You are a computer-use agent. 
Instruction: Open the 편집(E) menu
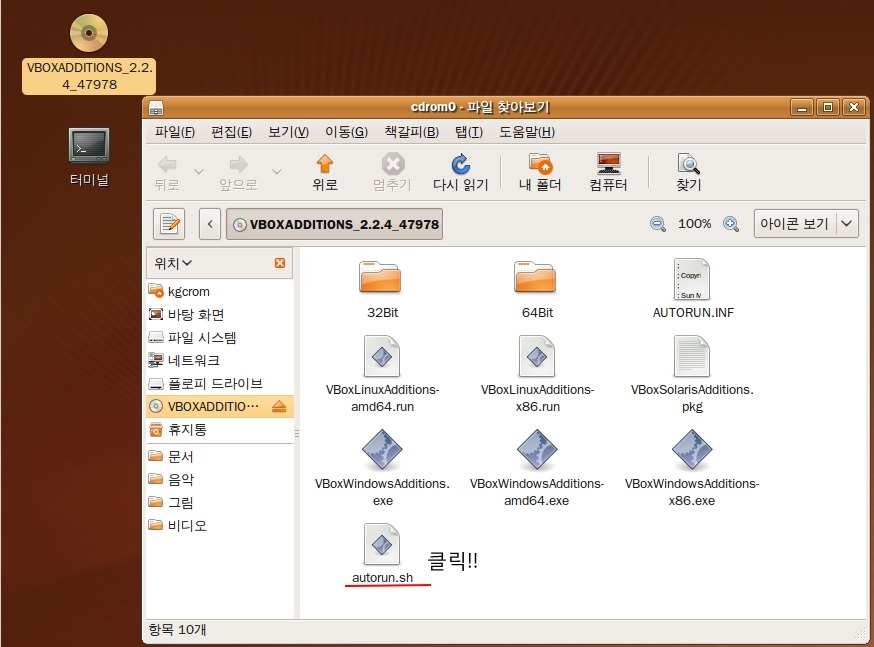tap(231, 132)
